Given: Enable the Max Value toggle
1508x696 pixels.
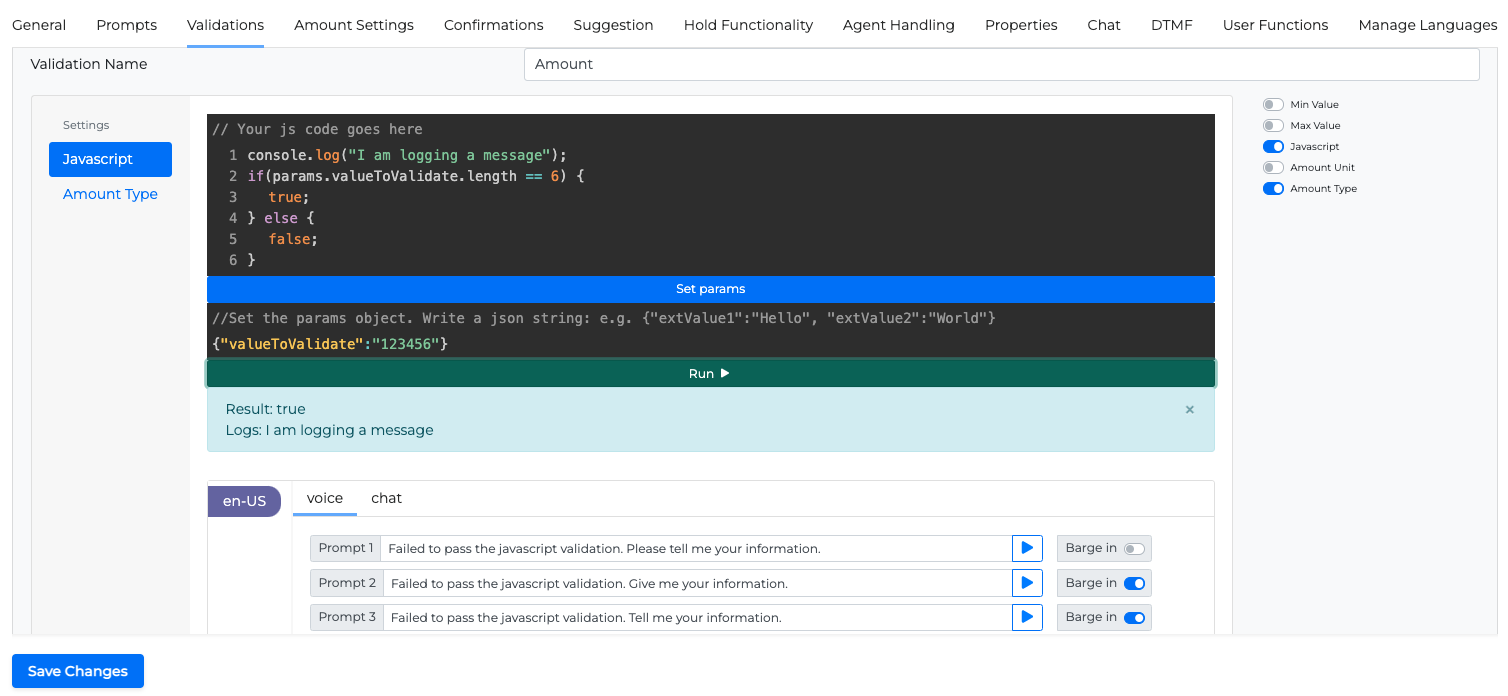Looking at the screenshot, I should 1273,126.
